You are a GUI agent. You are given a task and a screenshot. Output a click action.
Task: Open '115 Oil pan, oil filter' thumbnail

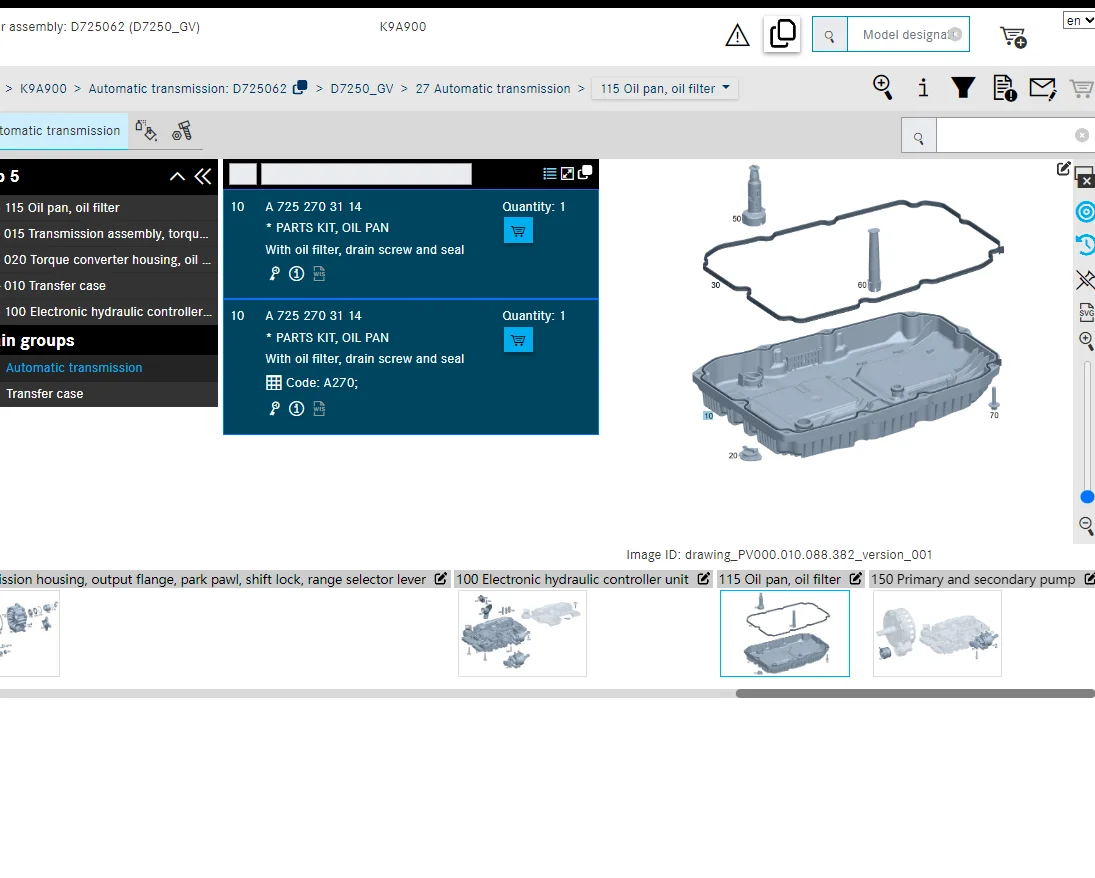click(785, 633)
